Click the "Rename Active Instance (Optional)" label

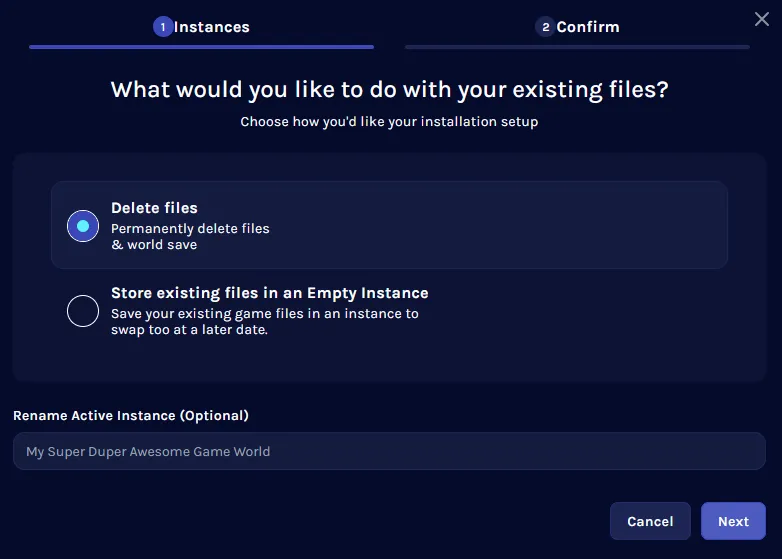tap(131, 415)
